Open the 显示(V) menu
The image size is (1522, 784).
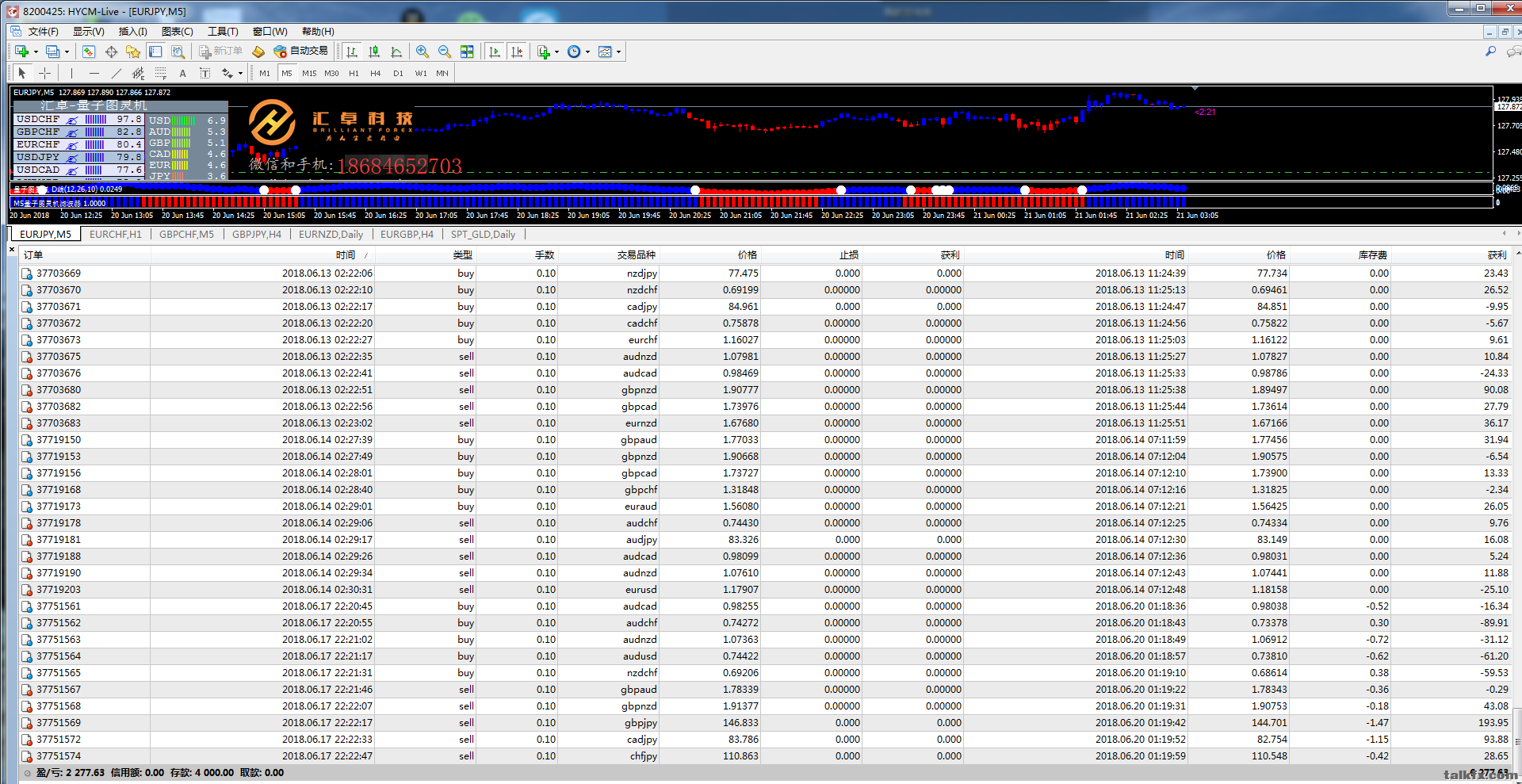(89, 32)
